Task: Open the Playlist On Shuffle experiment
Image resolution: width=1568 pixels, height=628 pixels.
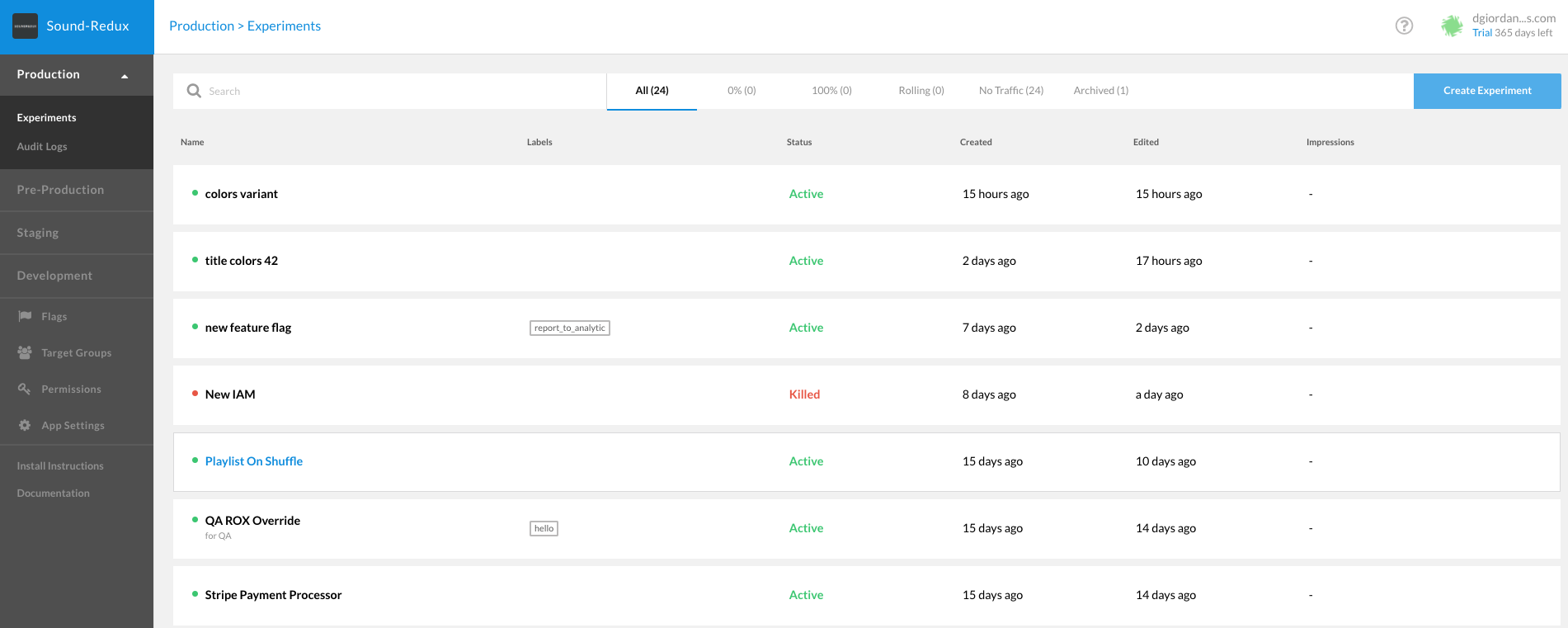Action: [x=254, y=461]
